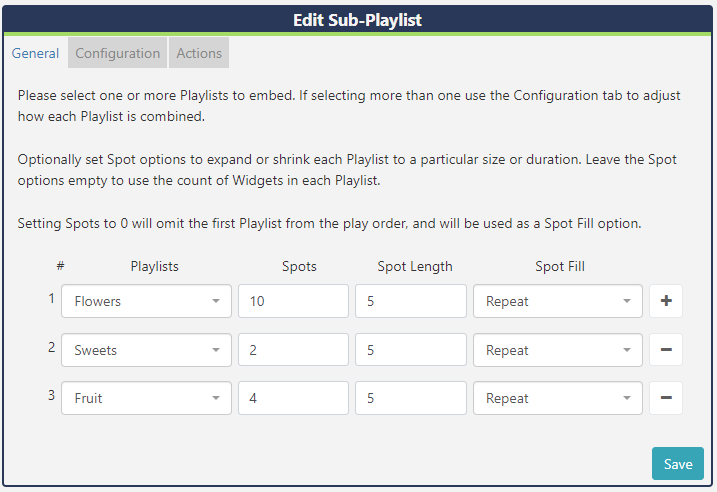The height and width of the screenshot is (492, 717).
Task: Click the Spots field containing 4
Action: pos(293,398)
